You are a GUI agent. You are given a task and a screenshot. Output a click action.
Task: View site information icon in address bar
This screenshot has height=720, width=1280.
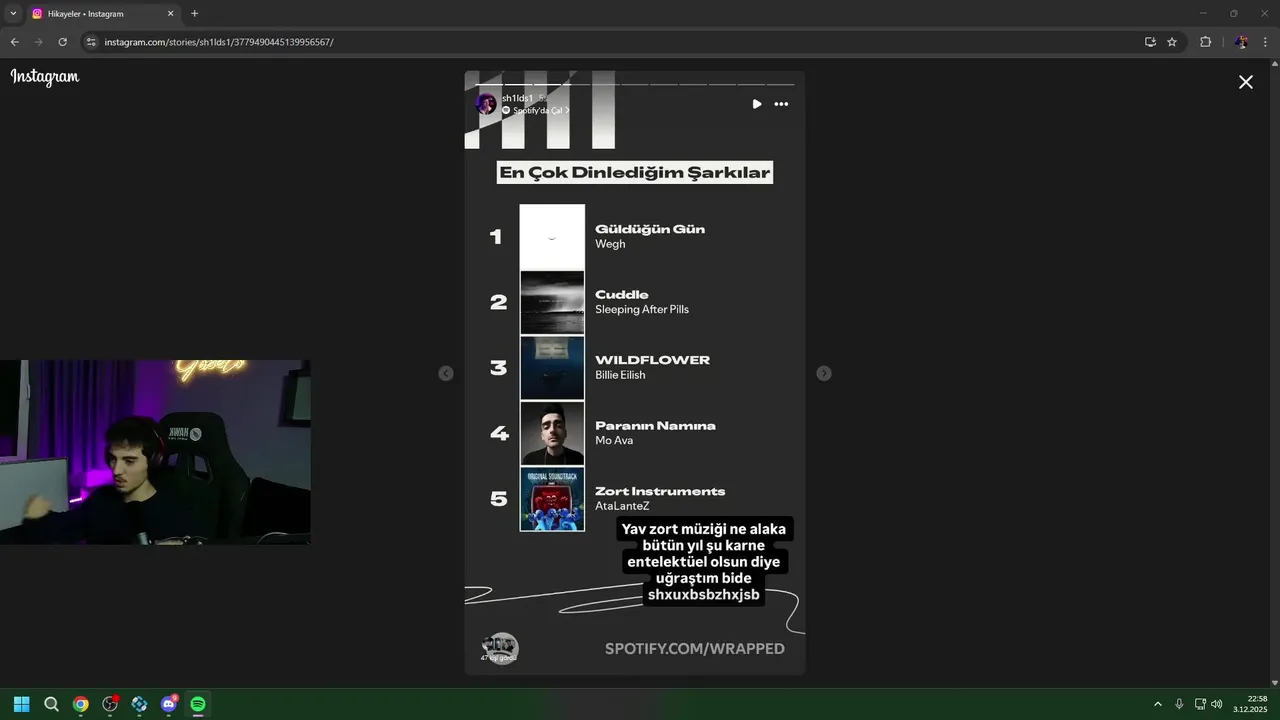[x=91, y=42]
